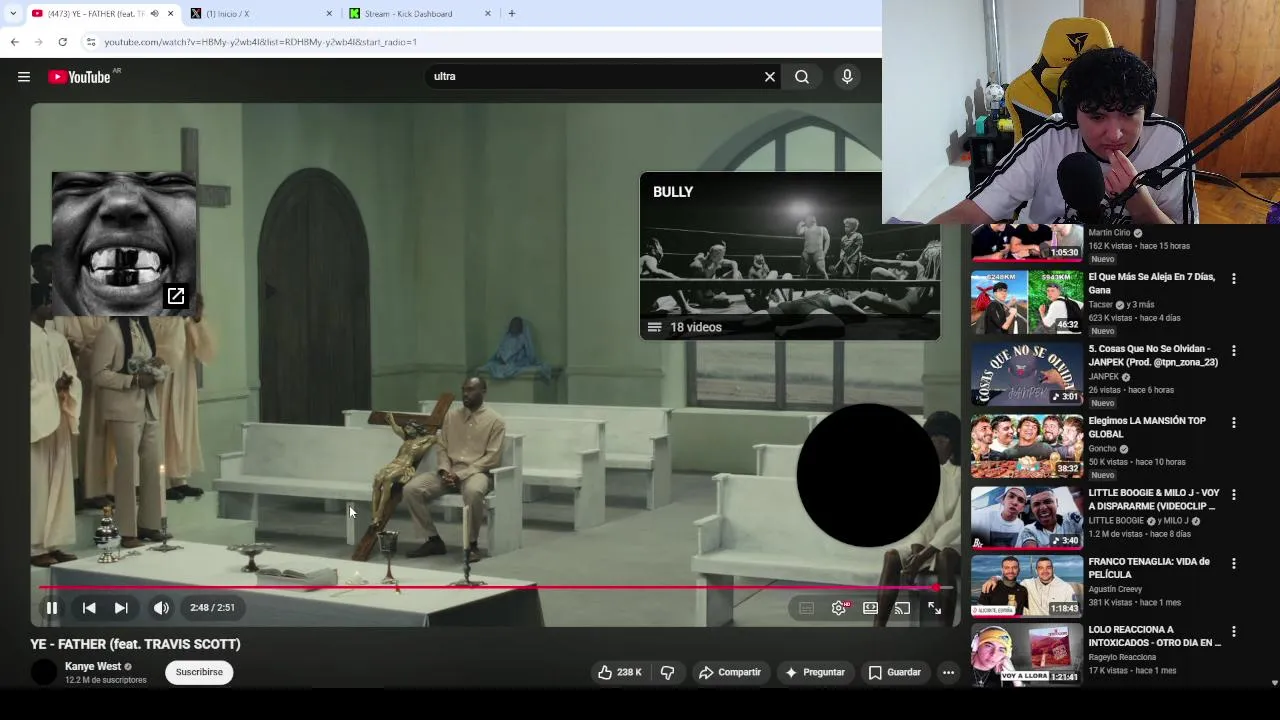The image size is (1280, 720).
Task: Open options for 'Cosas Que No Se Olvidan'
Action: [x=1234, y=351]
